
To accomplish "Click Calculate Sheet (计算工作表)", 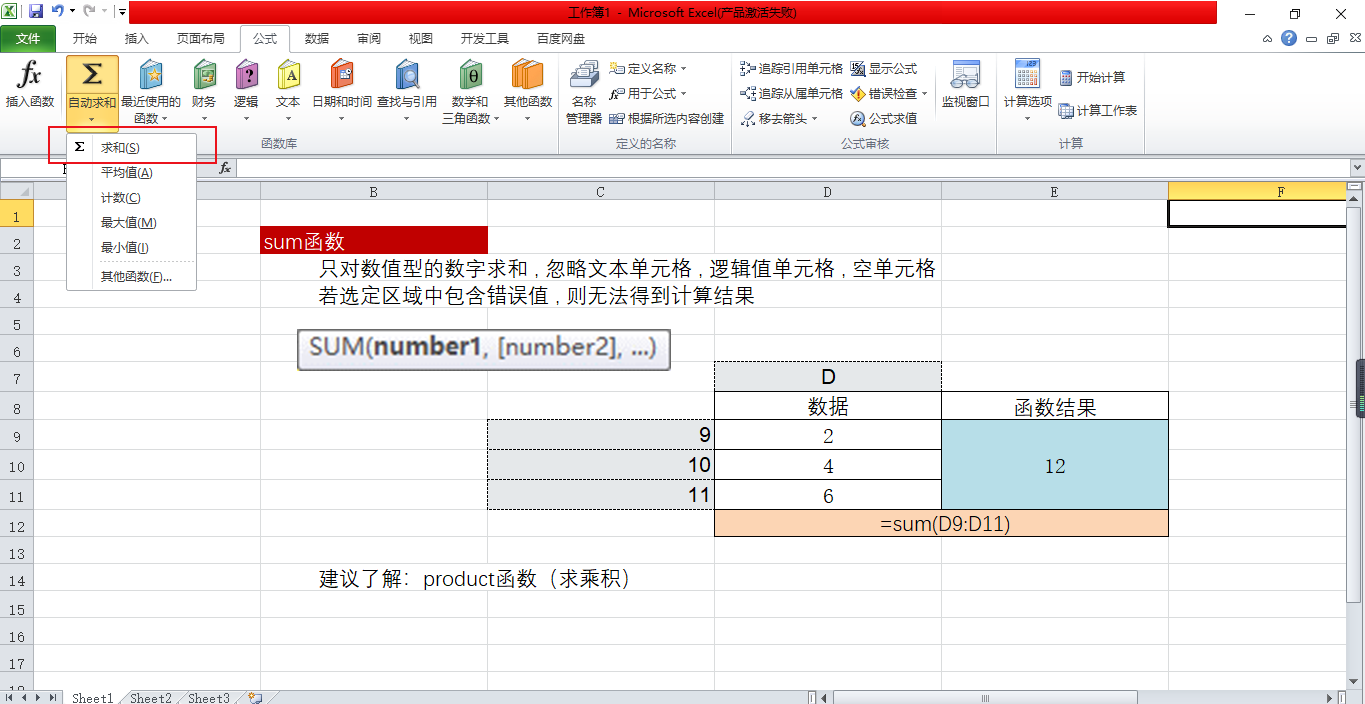I will [x=1098, y=110].
